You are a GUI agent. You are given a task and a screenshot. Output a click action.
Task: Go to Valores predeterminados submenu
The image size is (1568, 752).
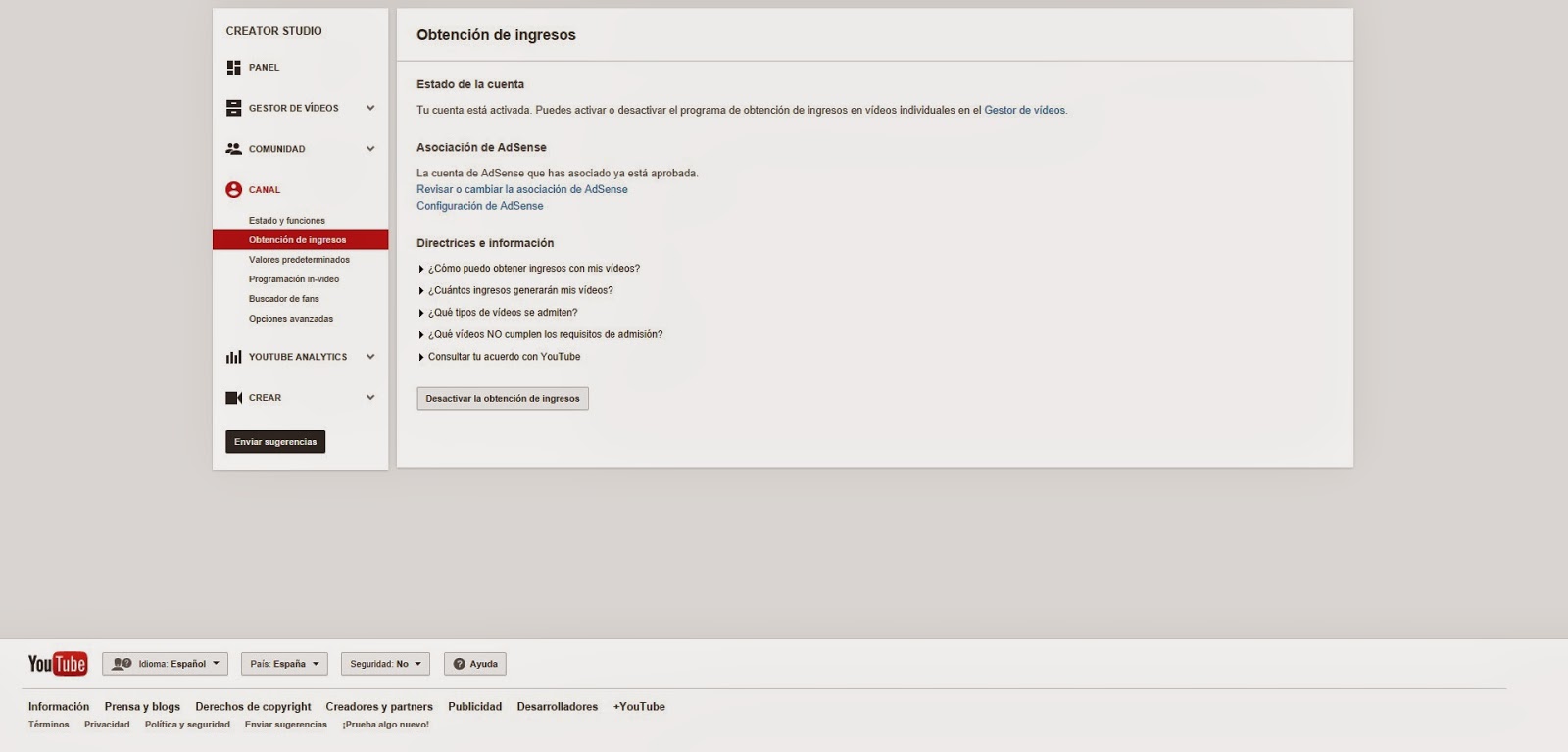click(299, 260)
